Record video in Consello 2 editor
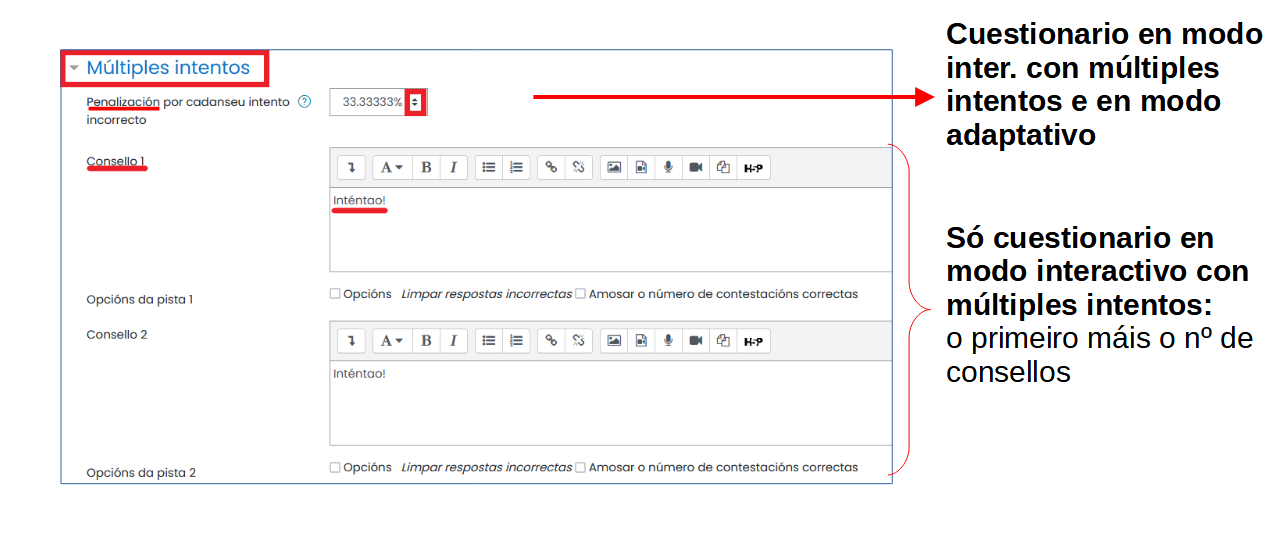1274x538 pixels. tap(696, 341)
